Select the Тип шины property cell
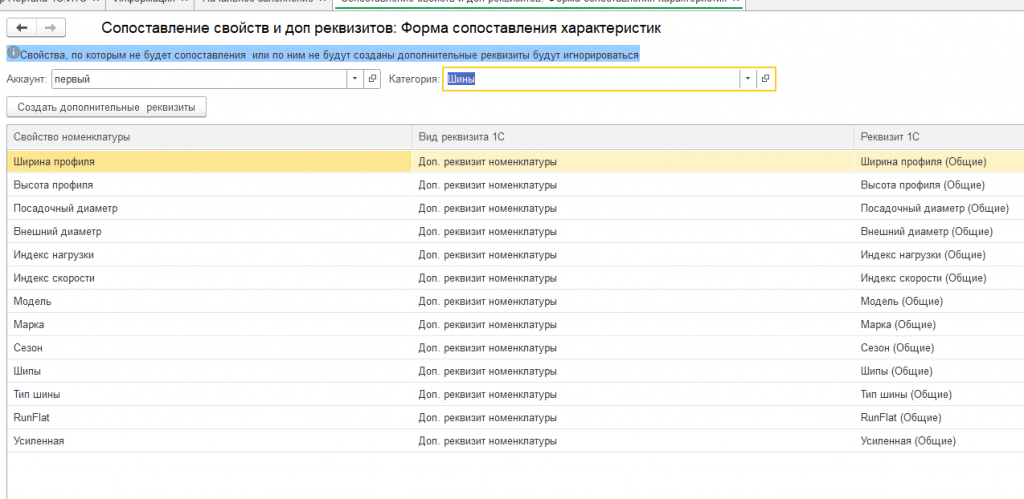Viewport: 1024px width, 499px height. 209,394
